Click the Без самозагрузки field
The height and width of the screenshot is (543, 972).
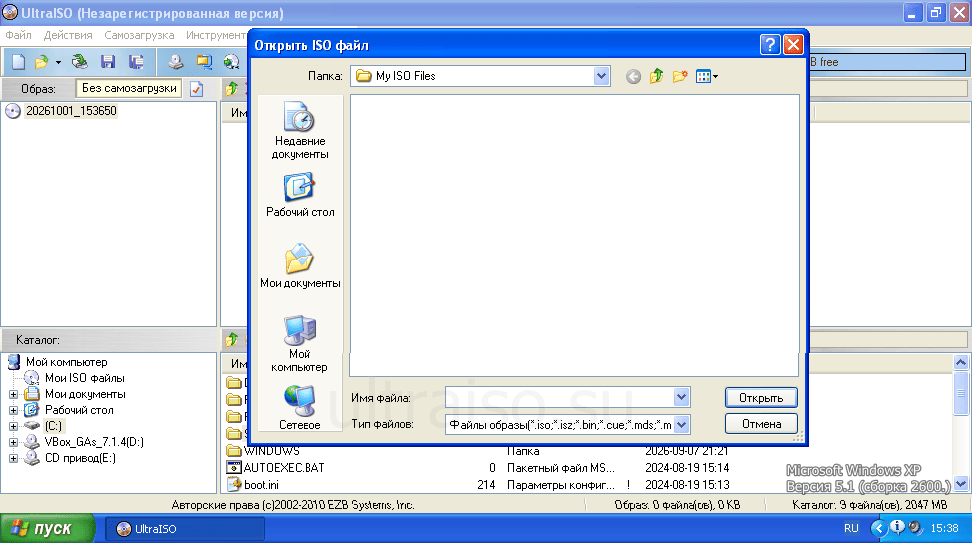tap(129, 89)
